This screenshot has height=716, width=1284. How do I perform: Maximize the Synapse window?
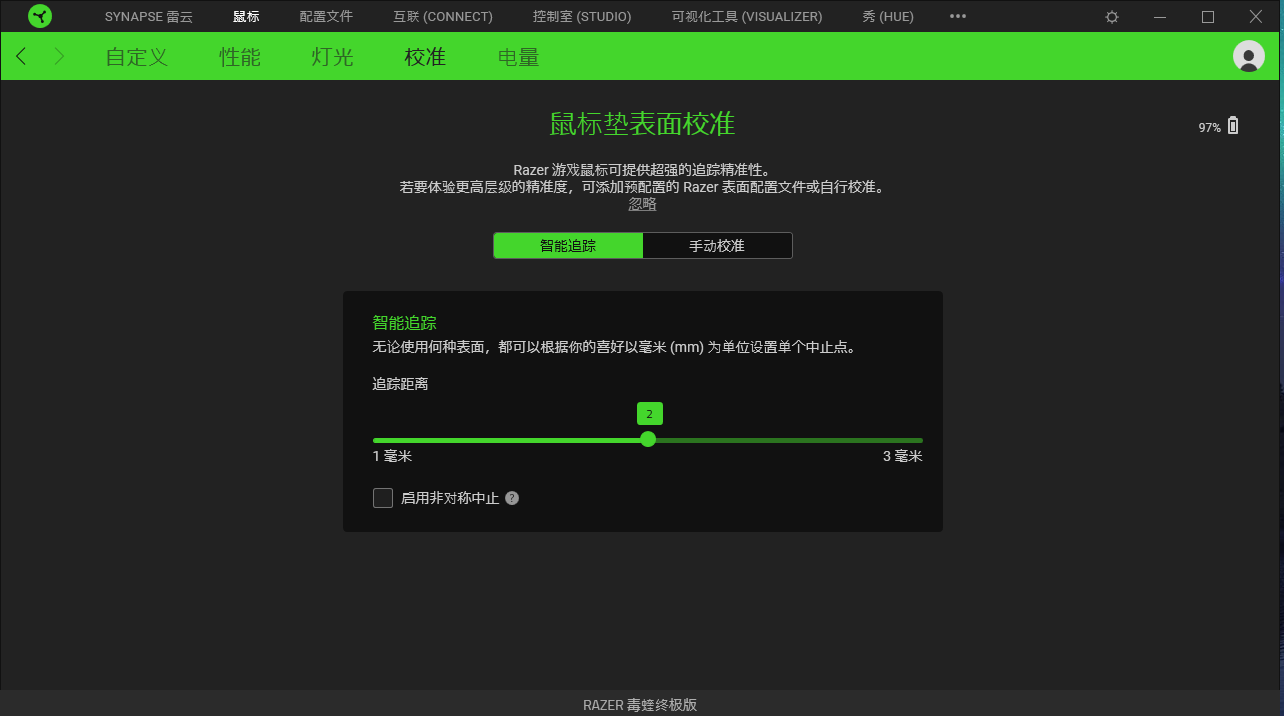1208,17
